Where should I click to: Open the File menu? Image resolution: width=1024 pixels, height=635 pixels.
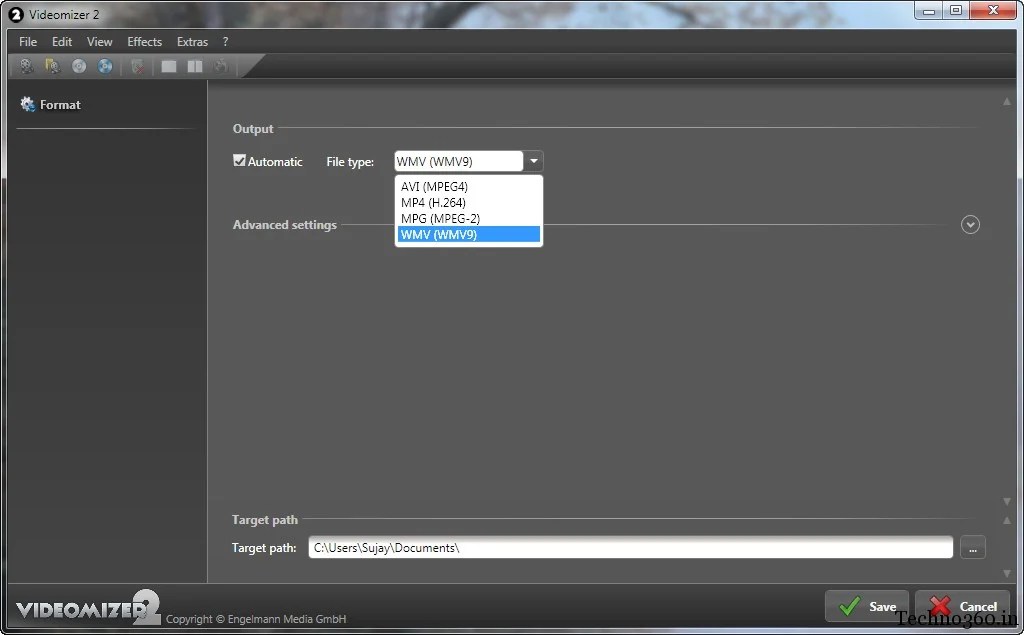tap(28, 41)
